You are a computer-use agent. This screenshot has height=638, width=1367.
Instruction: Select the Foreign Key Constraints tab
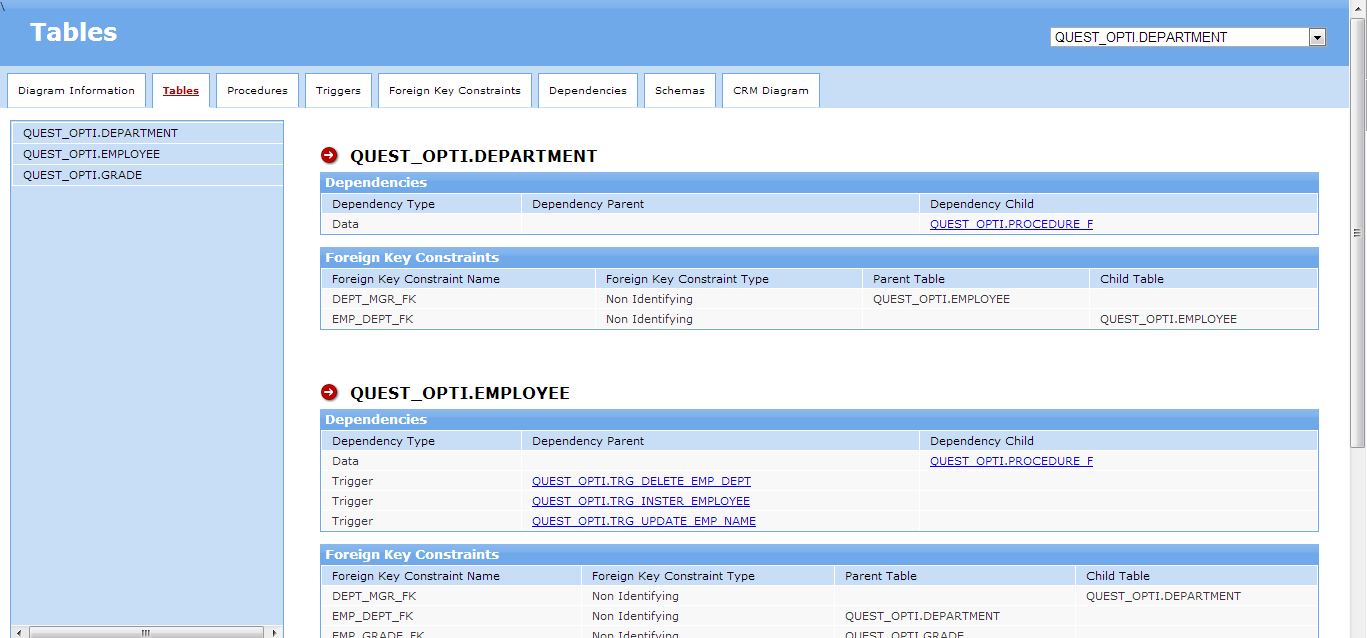coord(454,91)
